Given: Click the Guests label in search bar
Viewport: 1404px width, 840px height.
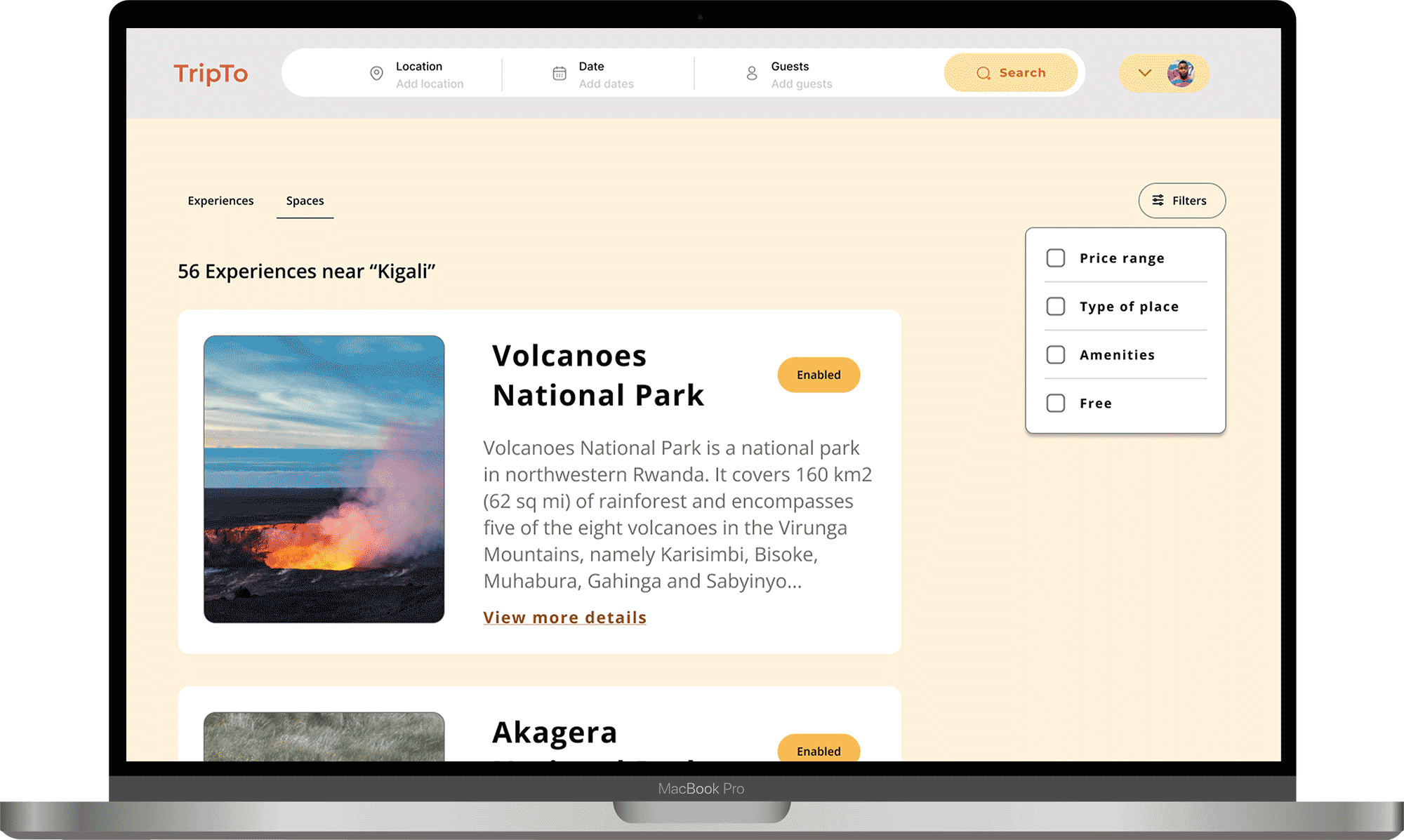Looking at the screenshot, I should coord(790,67).
